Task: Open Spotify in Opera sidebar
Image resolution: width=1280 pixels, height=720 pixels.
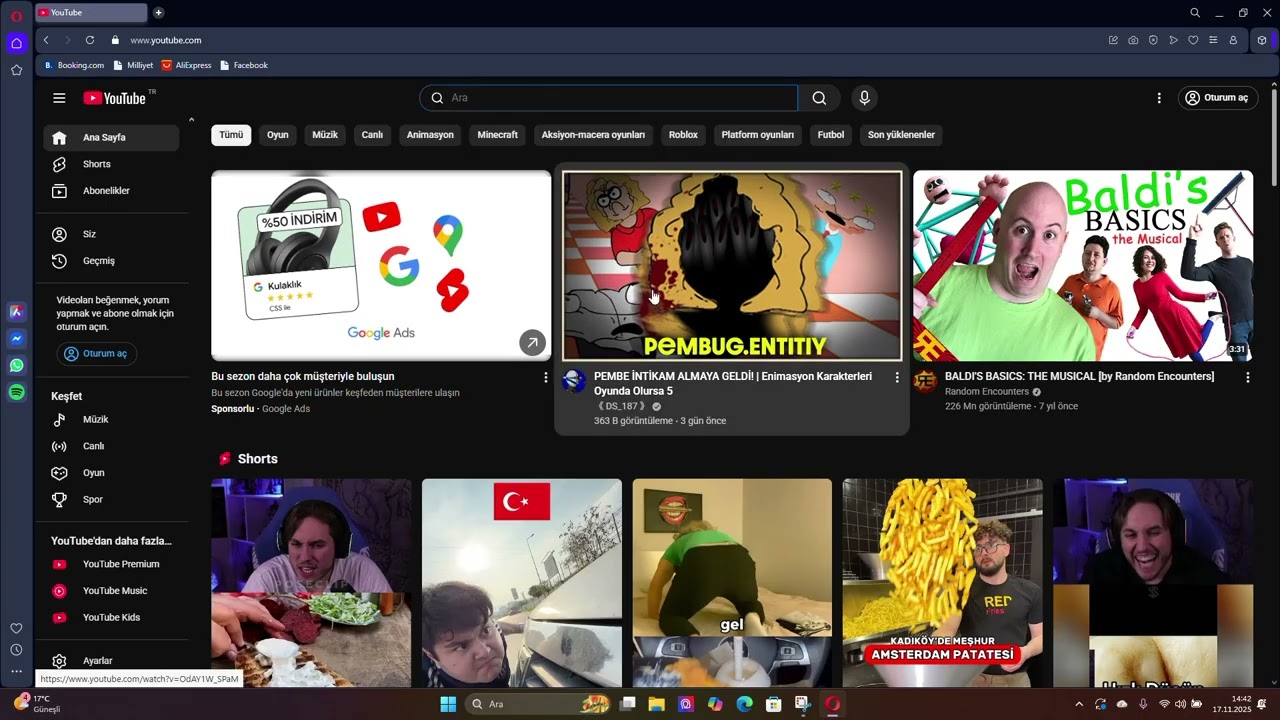Action: (x=17, y=393)
